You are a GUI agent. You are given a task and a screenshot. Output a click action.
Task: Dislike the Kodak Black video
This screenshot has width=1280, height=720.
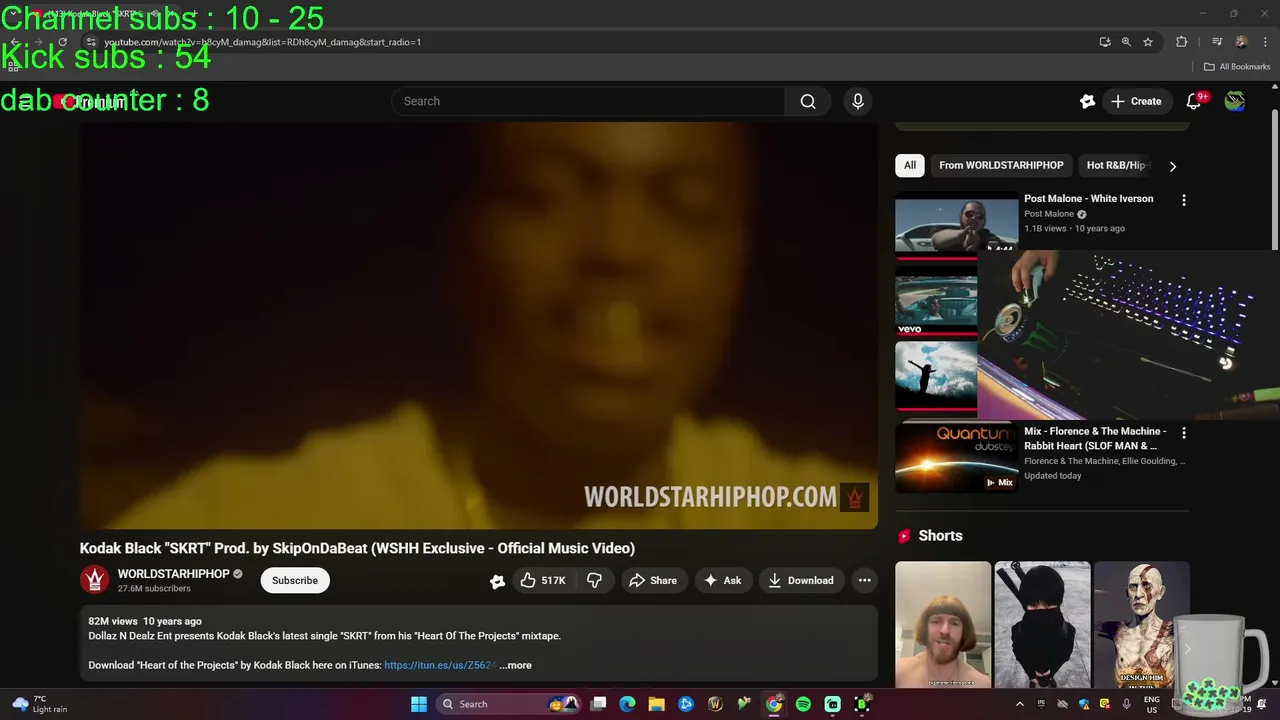tap(594, 580)
